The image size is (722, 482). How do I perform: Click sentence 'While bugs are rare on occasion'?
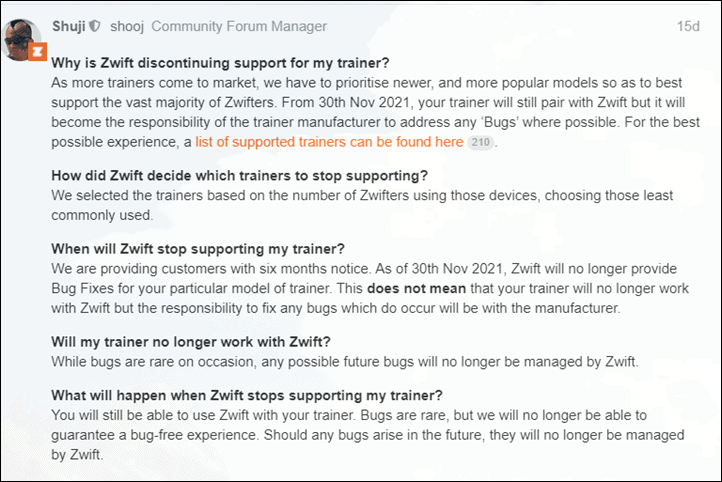coord(345,361)
